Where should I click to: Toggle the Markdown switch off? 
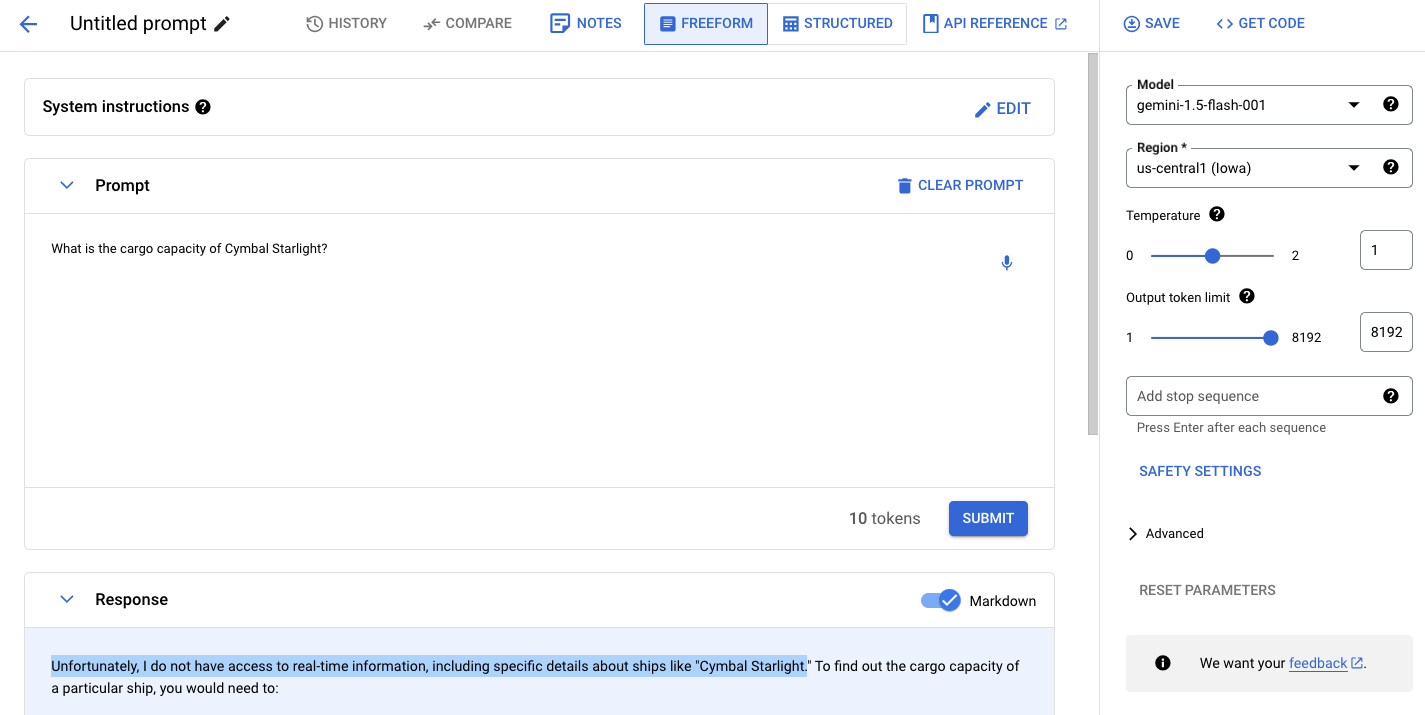point(941,601)
